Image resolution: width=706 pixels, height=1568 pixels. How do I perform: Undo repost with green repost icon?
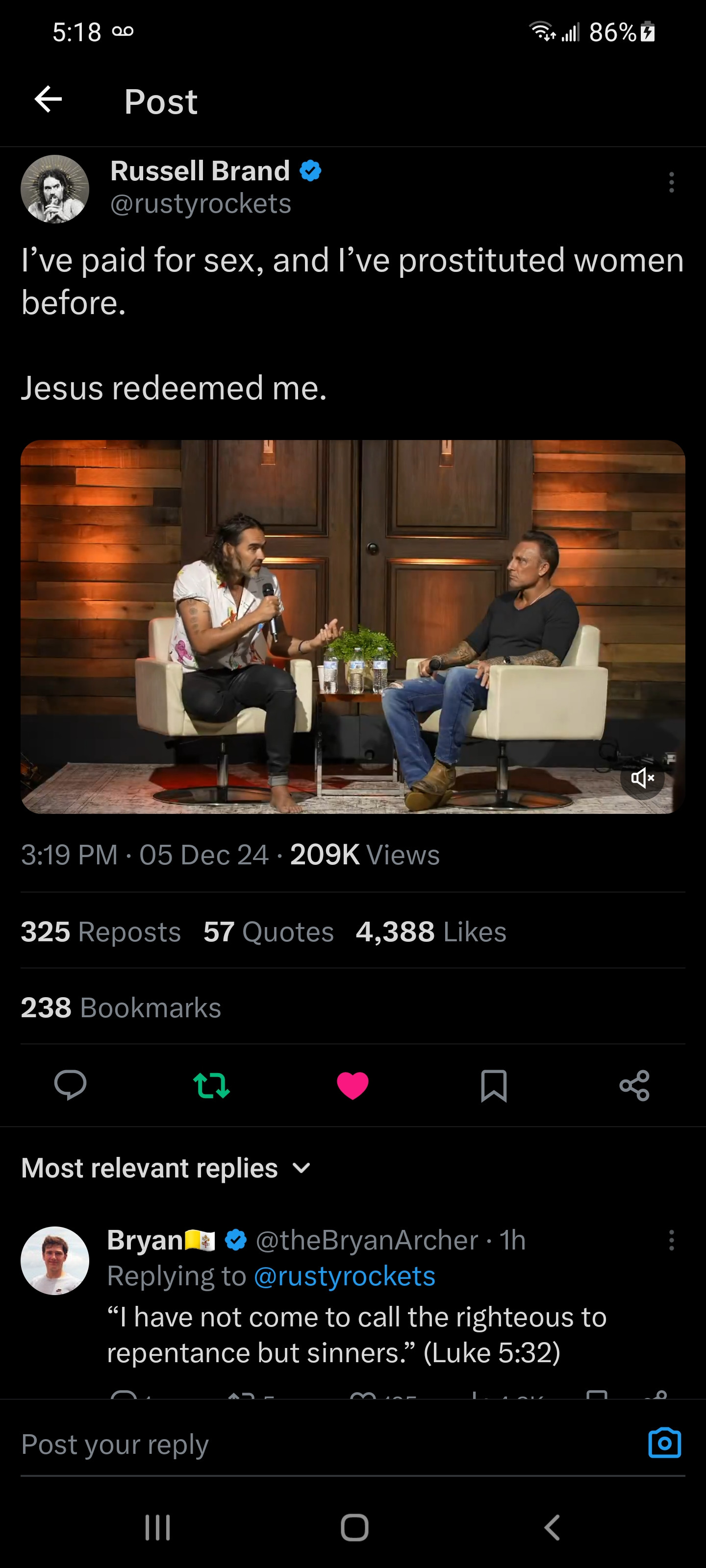click(211, 1085)
